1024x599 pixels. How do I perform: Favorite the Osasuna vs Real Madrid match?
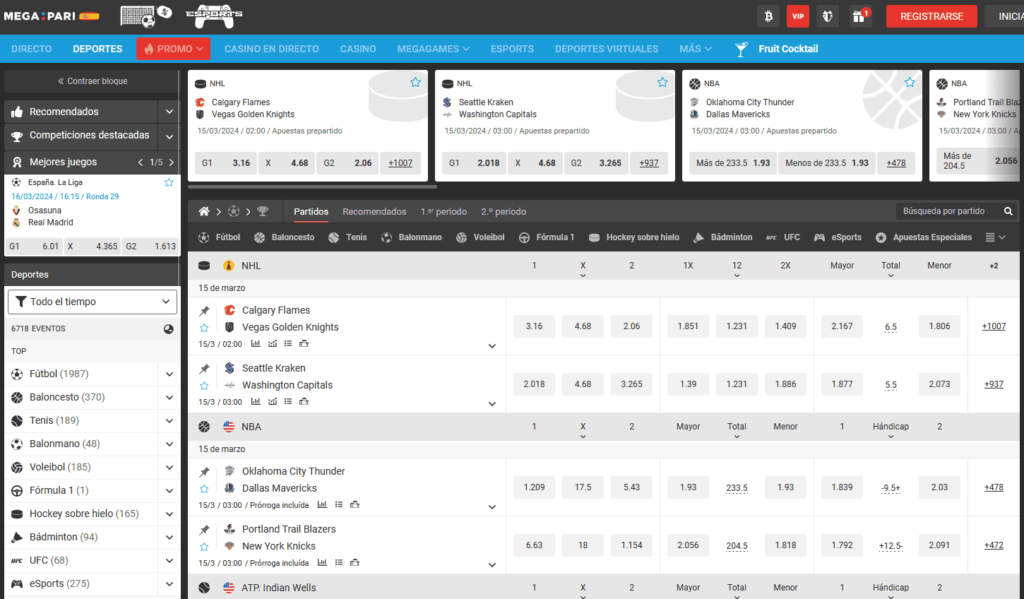point(169,183)
